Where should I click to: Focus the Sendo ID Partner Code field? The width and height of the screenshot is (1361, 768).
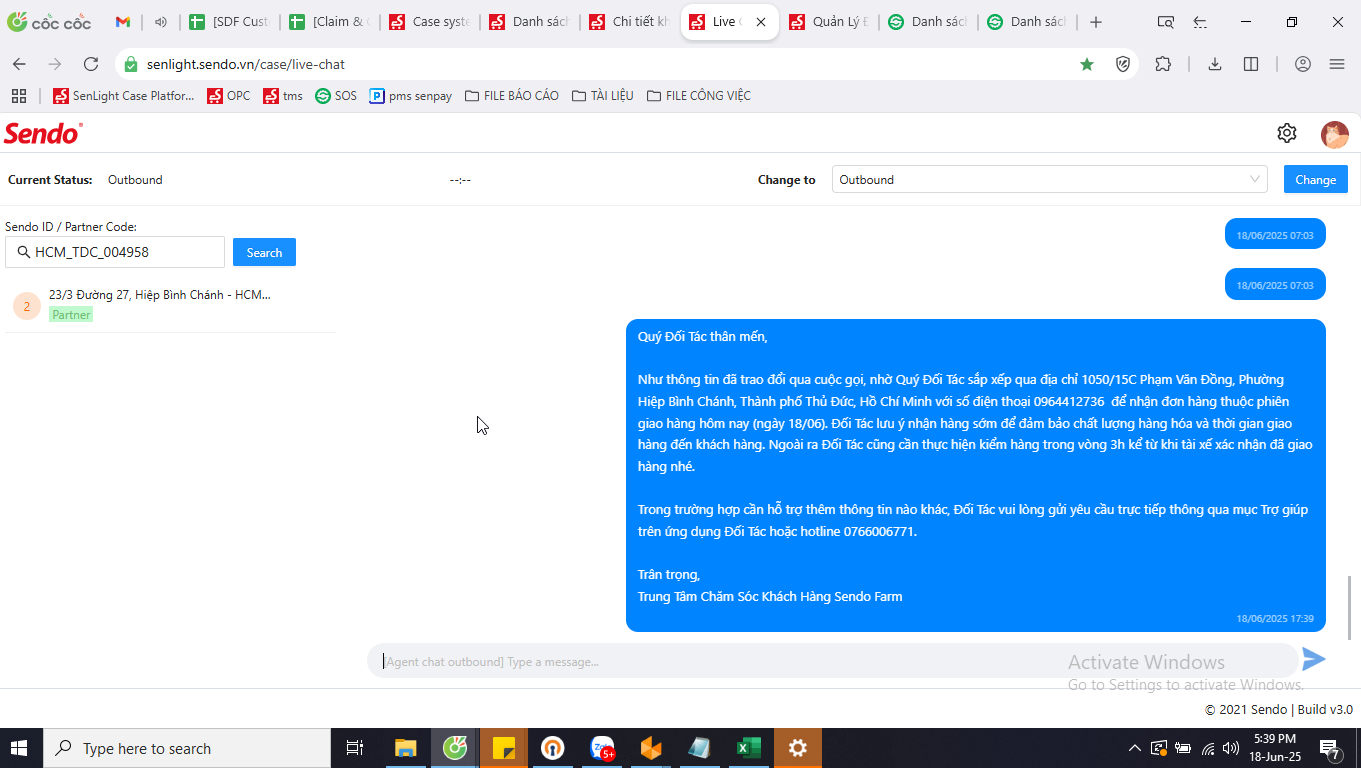coord(115,253)
